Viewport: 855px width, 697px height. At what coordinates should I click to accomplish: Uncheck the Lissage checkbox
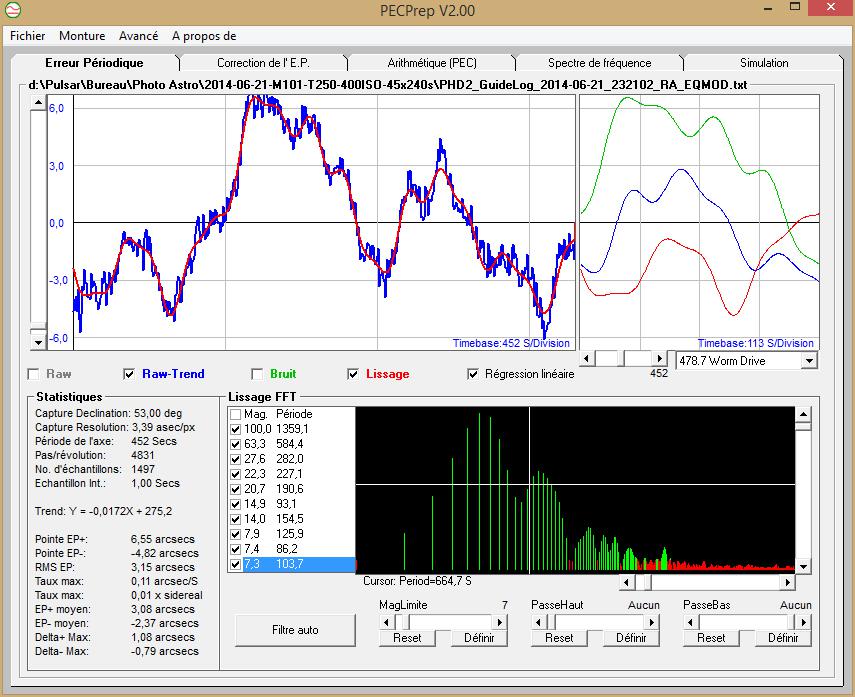pyautogui.click(x=353, y=374)
